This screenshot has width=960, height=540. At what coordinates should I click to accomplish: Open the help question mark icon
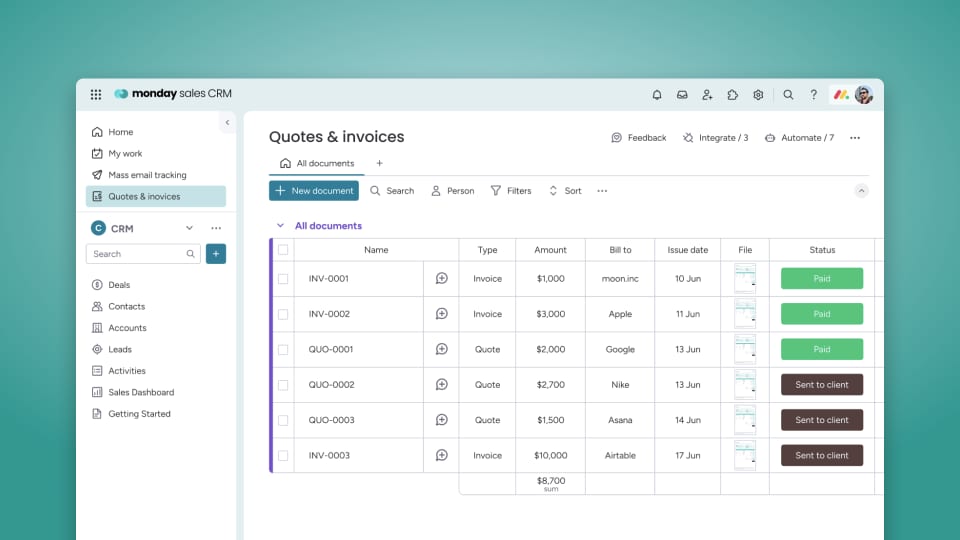click(813, 95)
